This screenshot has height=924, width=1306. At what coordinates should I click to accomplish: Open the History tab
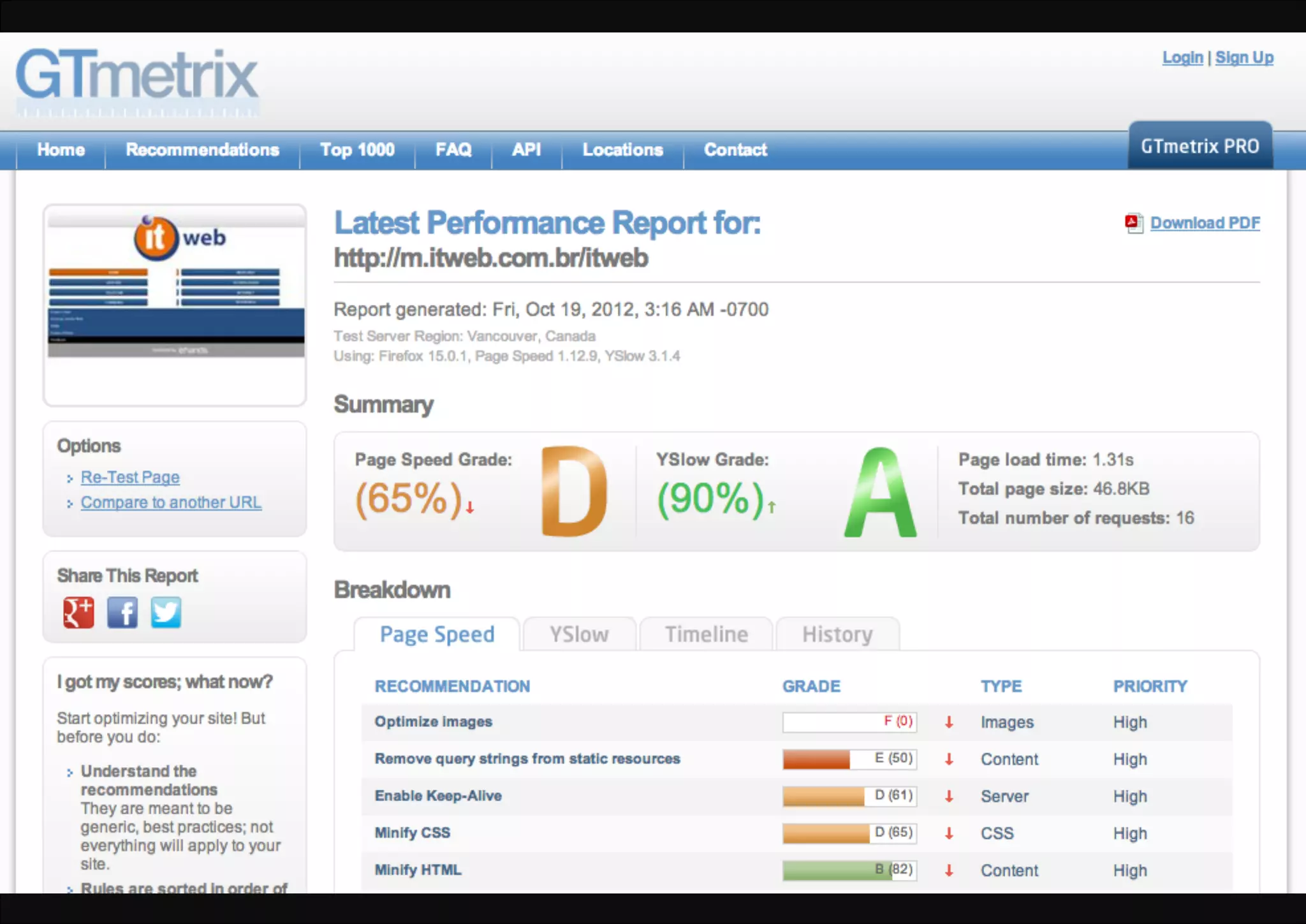coord(837,634)
